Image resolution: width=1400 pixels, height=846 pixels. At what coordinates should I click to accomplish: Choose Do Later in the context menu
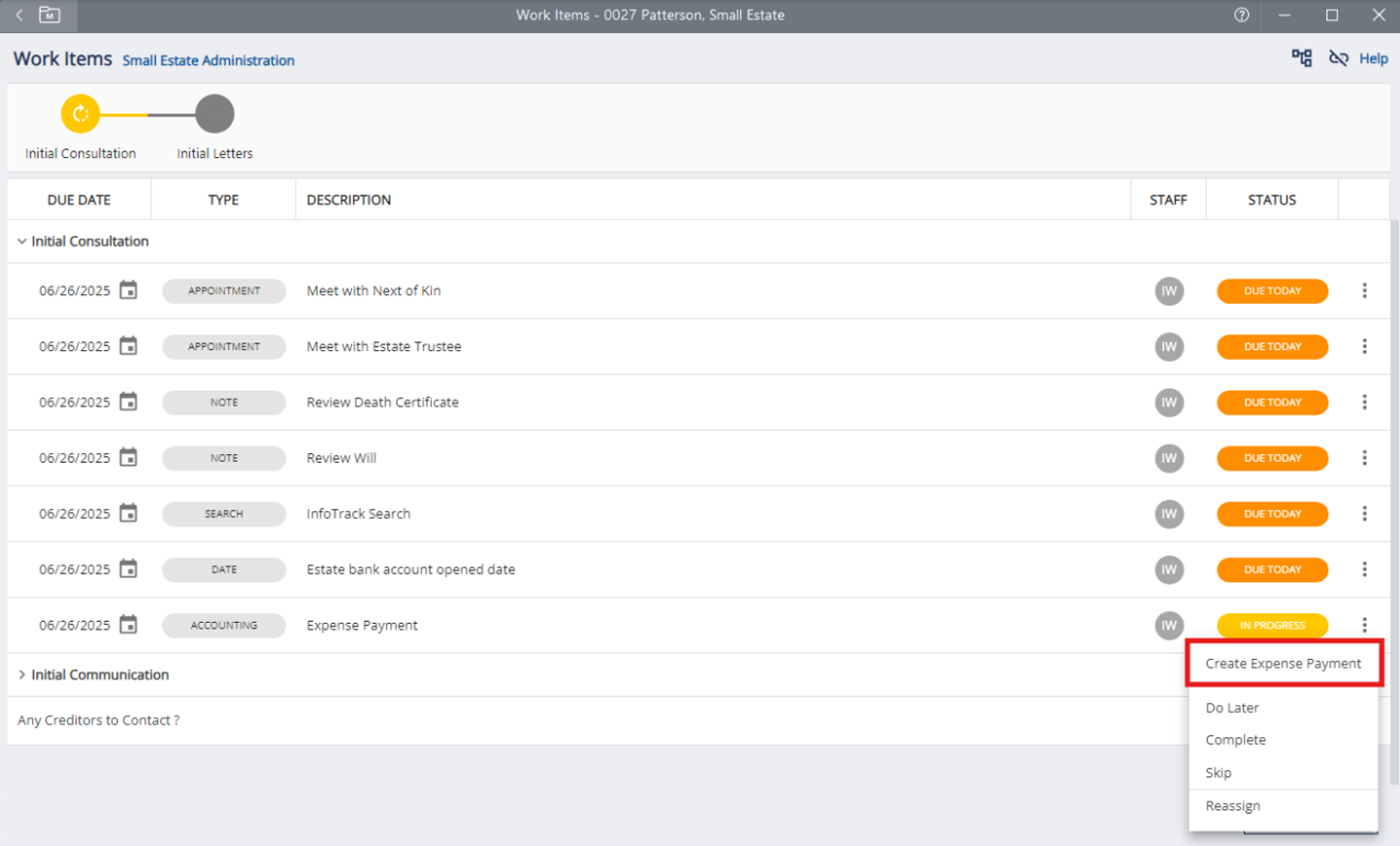[1232, 708]
